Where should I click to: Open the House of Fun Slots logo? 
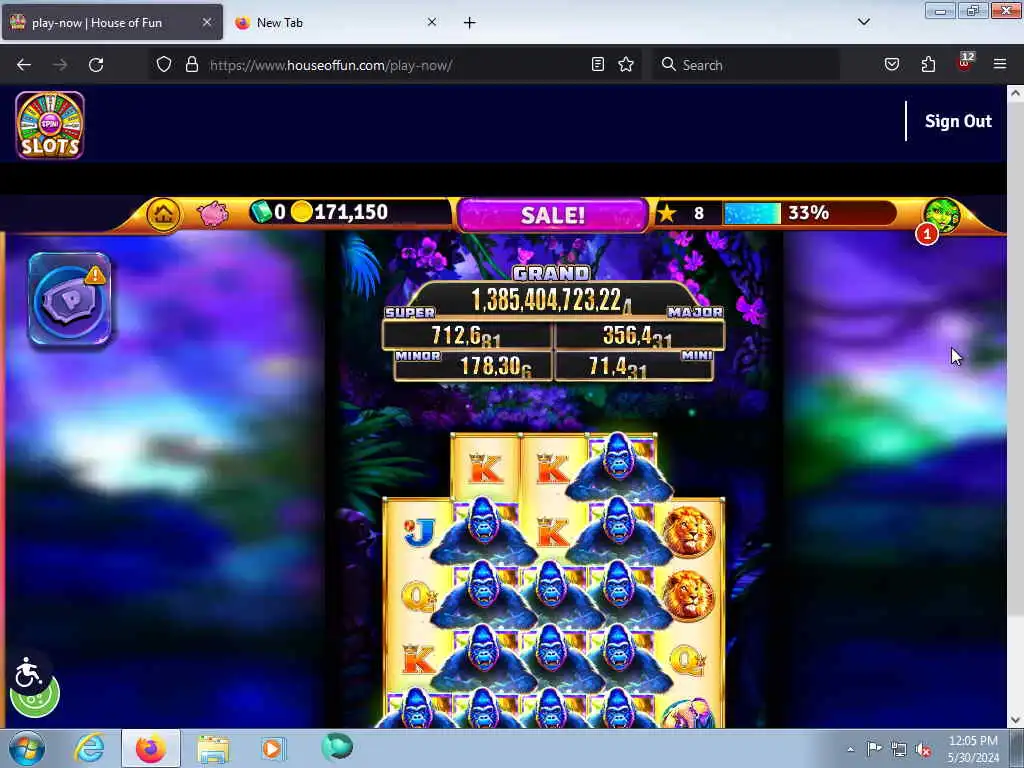click(x=50, y=125)
